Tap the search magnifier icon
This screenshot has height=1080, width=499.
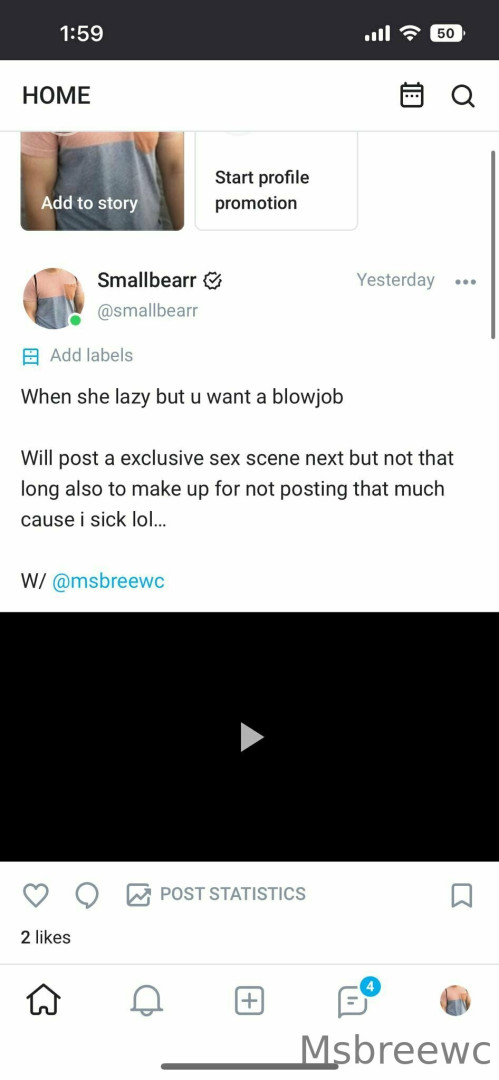click(462, 96)
